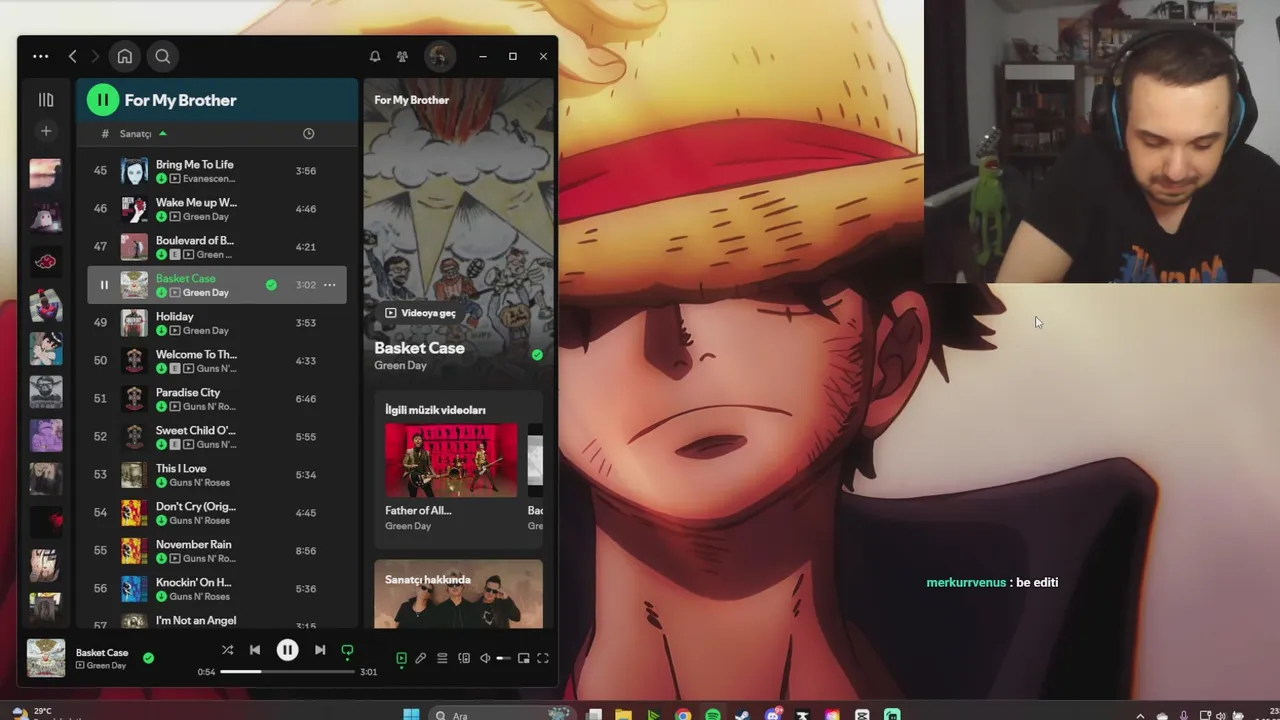Go back in Spotify navigation

click(x=72, y=57)
